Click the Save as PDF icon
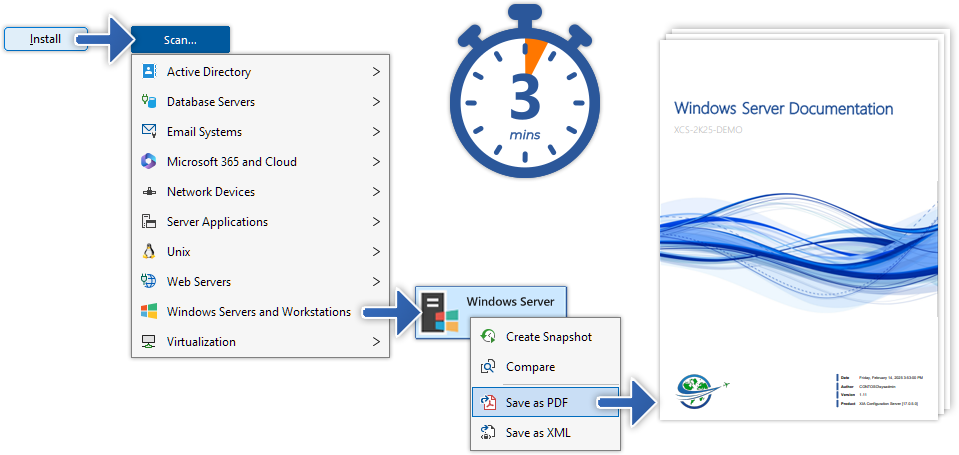This screenshot has height=455, width=959. pyautogui.click(x=488, y=402)
